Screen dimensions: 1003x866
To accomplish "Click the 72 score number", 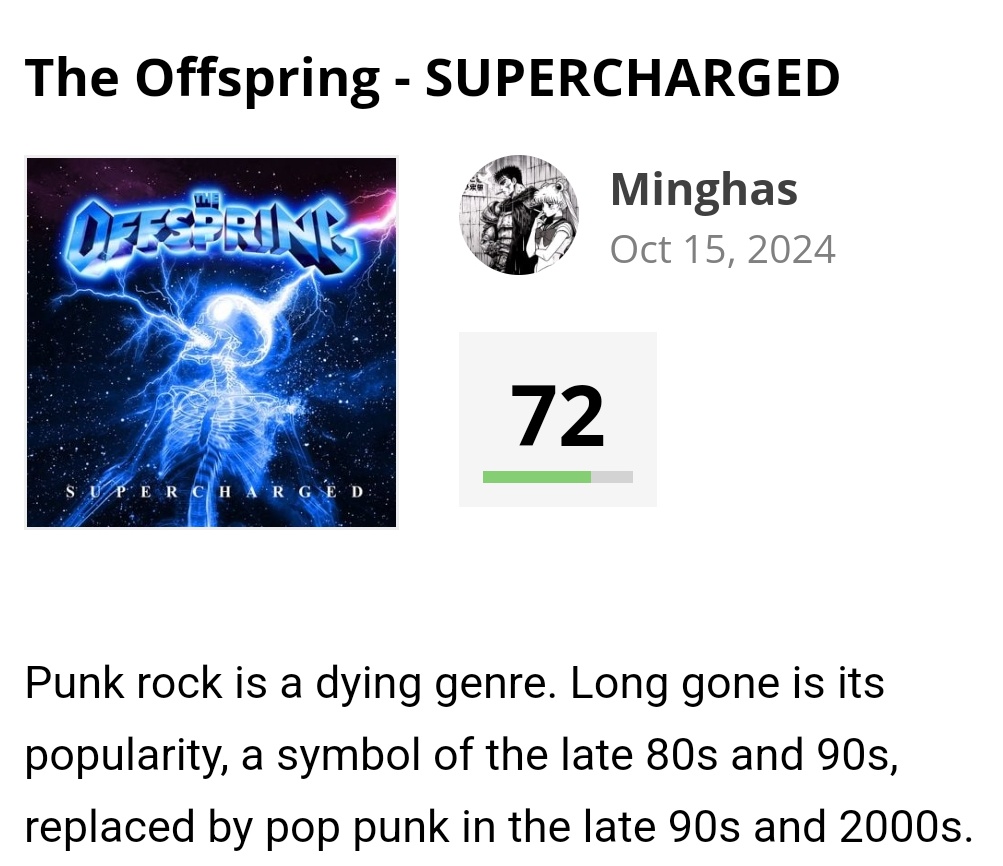I will 557,416.
